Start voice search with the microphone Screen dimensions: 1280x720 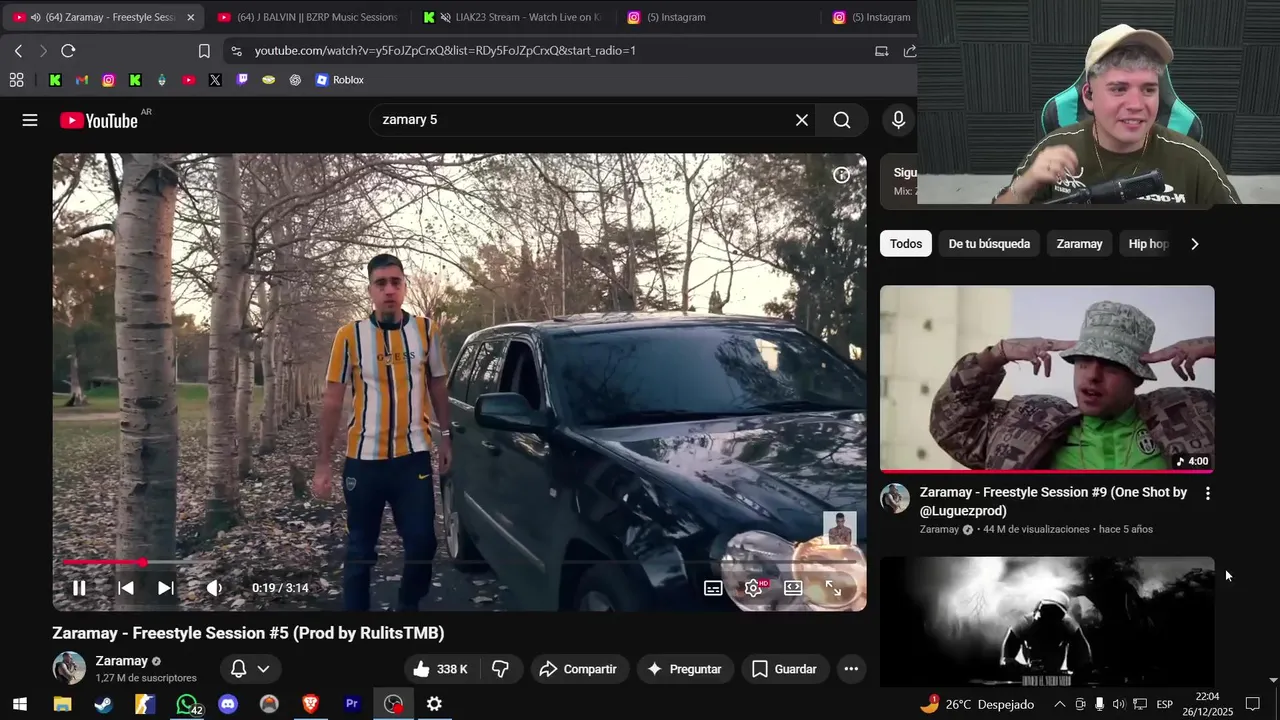[x=898, y=120]
